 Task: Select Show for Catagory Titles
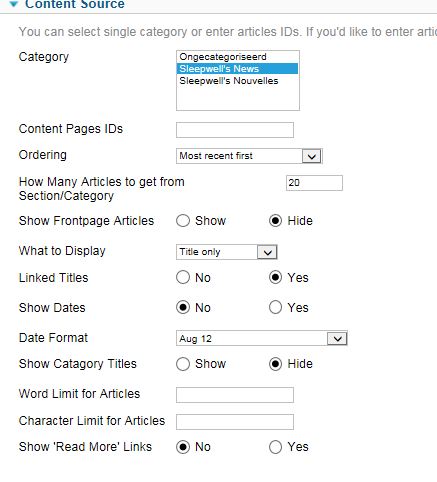tap(183, 364)
